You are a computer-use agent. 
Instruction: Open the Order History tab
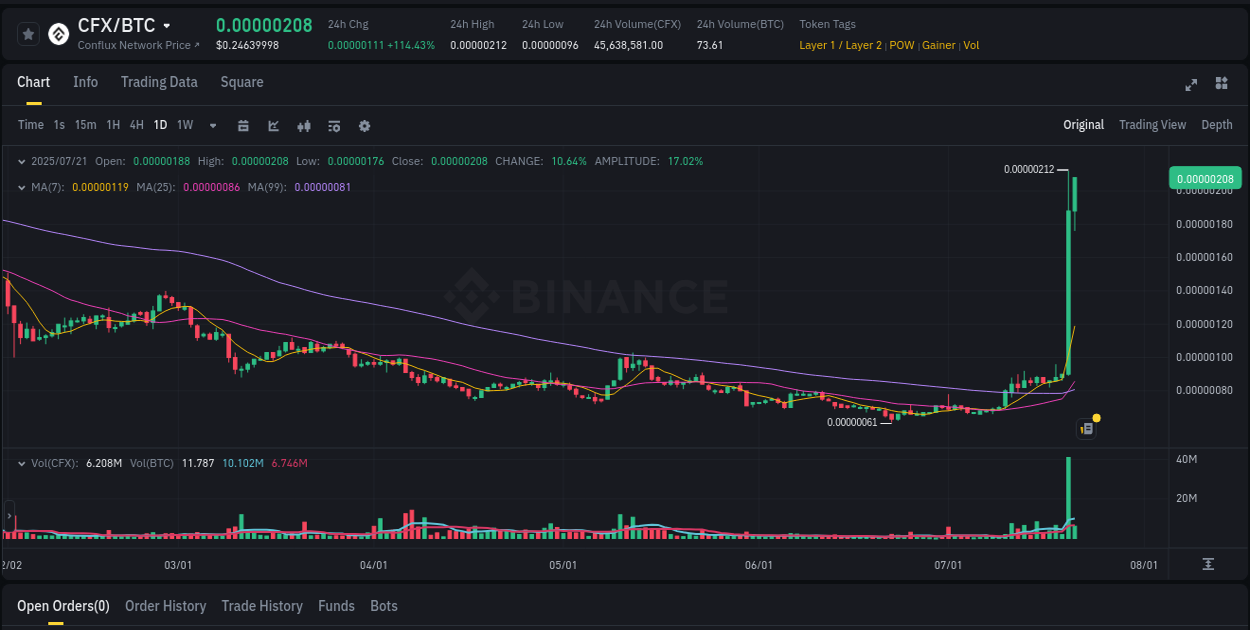click(x=165, y=606)
